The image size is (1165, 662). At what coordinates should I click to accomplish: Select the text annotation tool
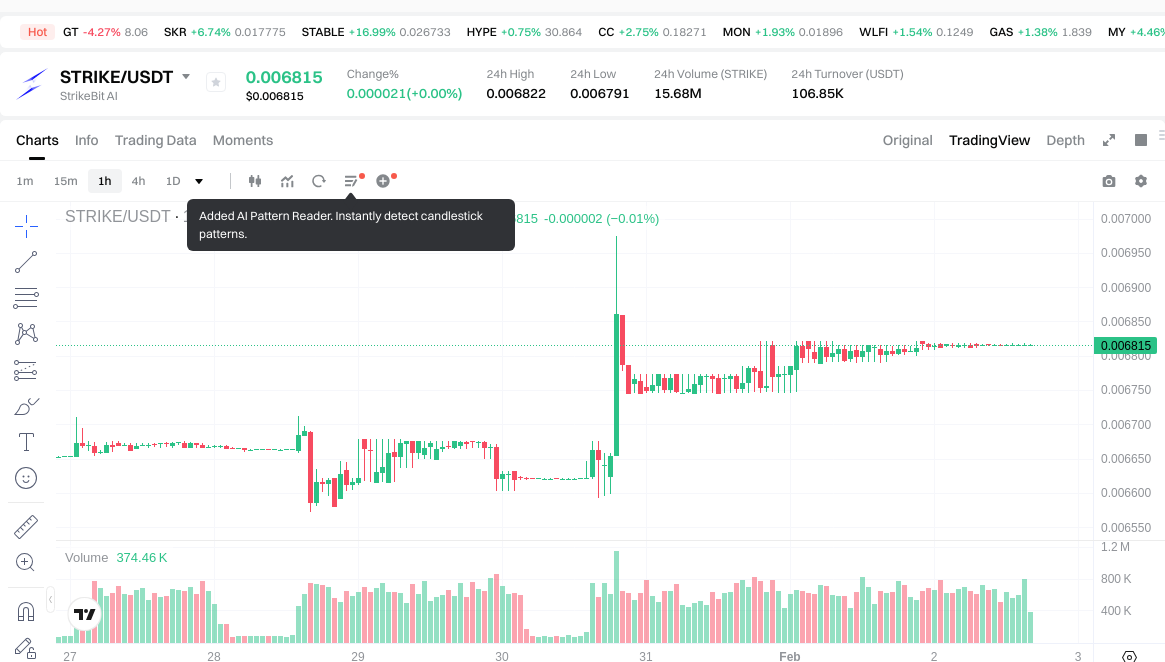point(26,442)
